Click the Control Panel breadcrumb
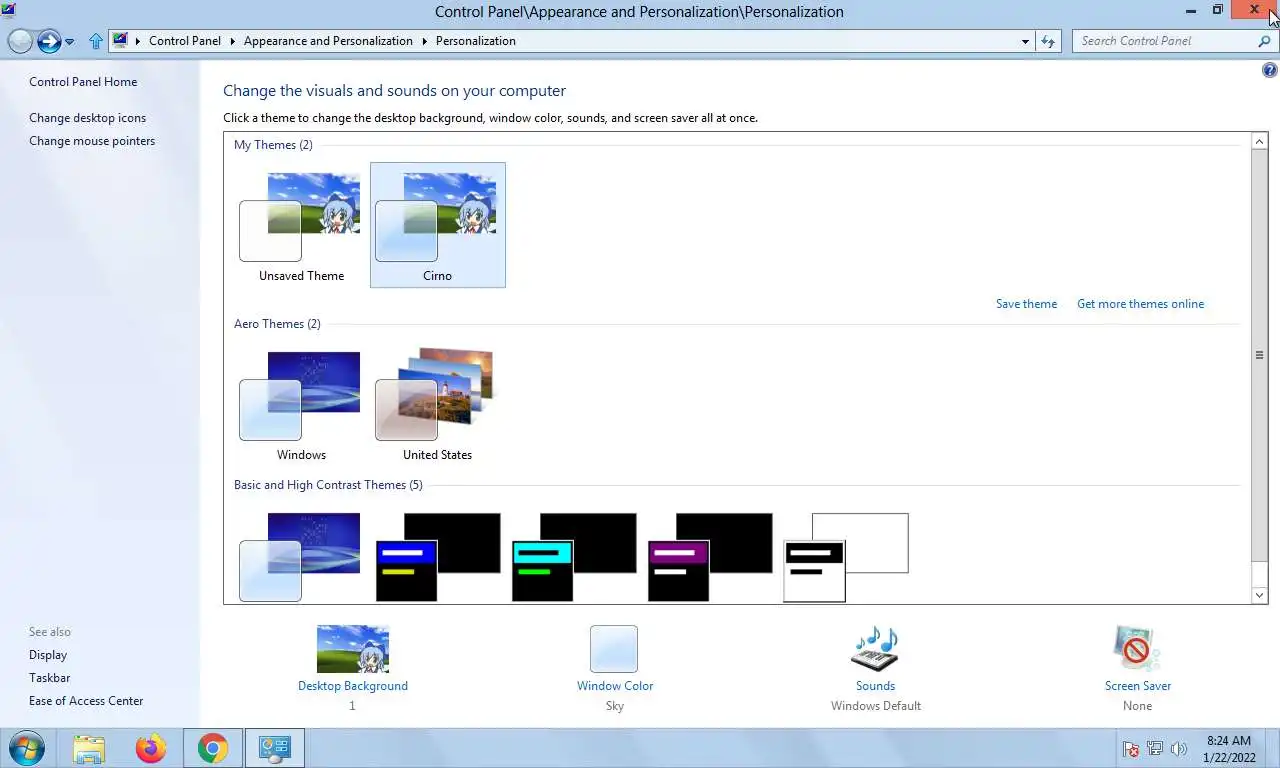Screen dimensions: 1280x768 pyautogui.click(x=185, y=41)
